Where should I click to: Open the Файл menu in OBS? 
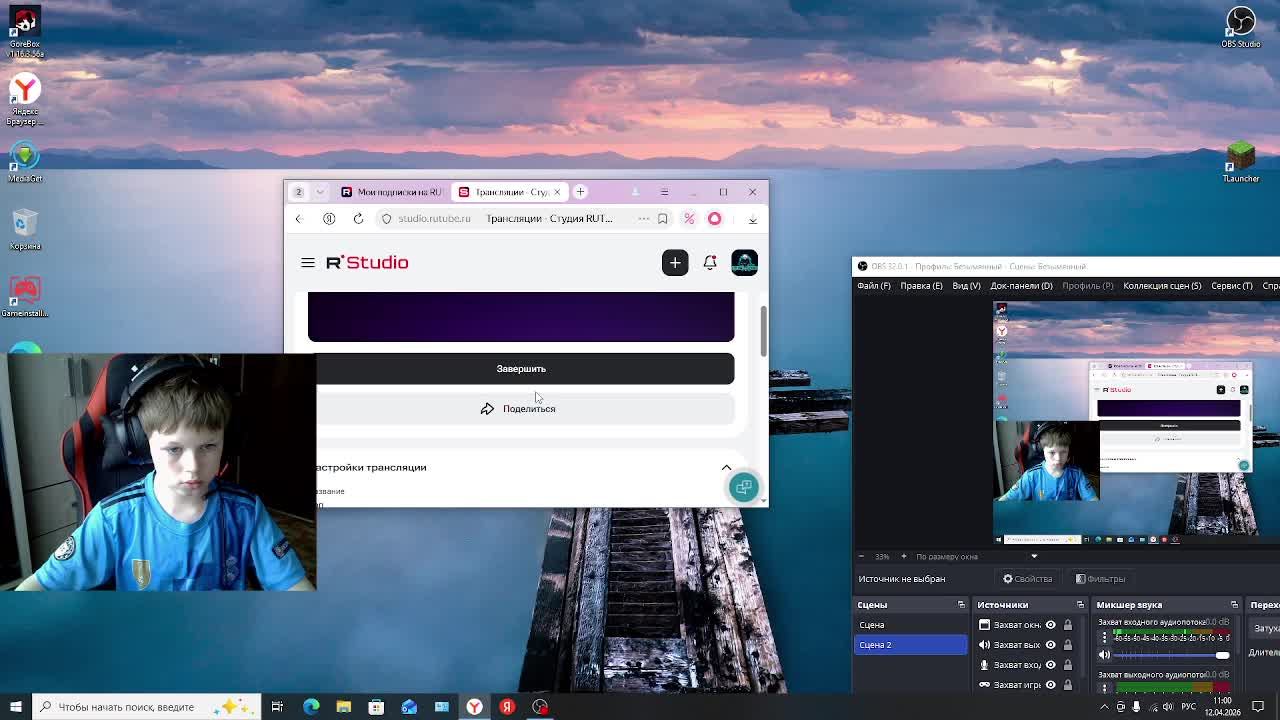[873, 286]
